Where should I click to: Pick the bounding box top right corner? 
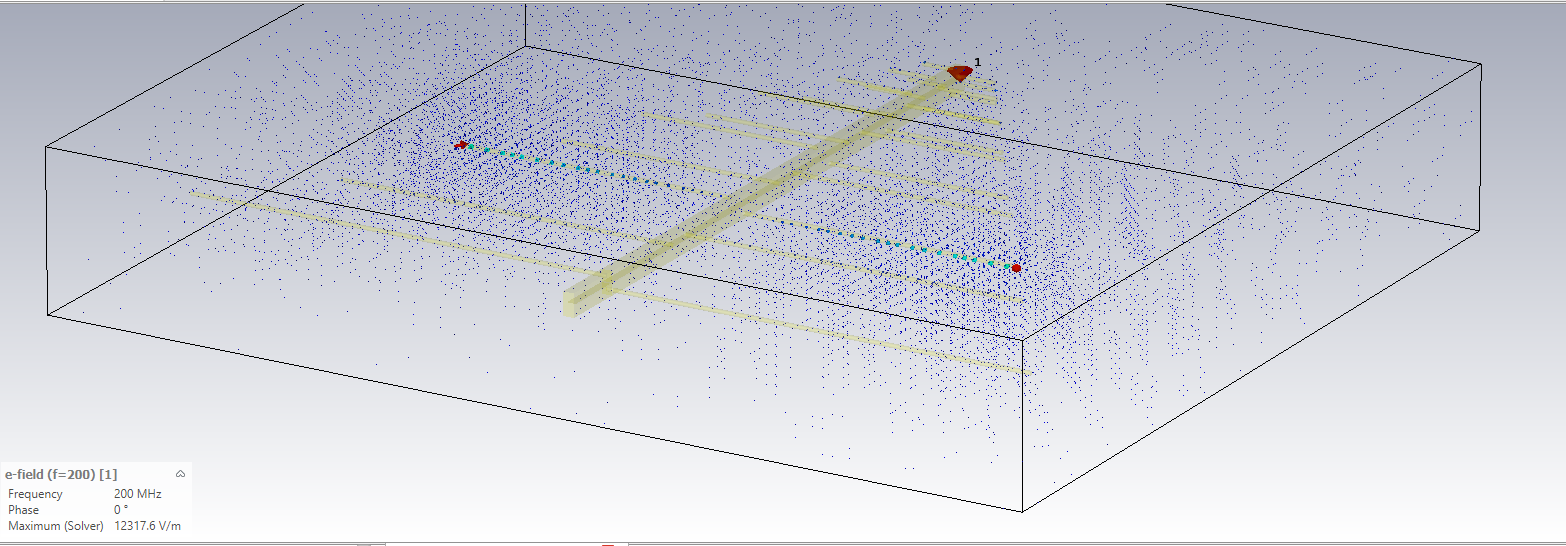(x=1480, y=63)
